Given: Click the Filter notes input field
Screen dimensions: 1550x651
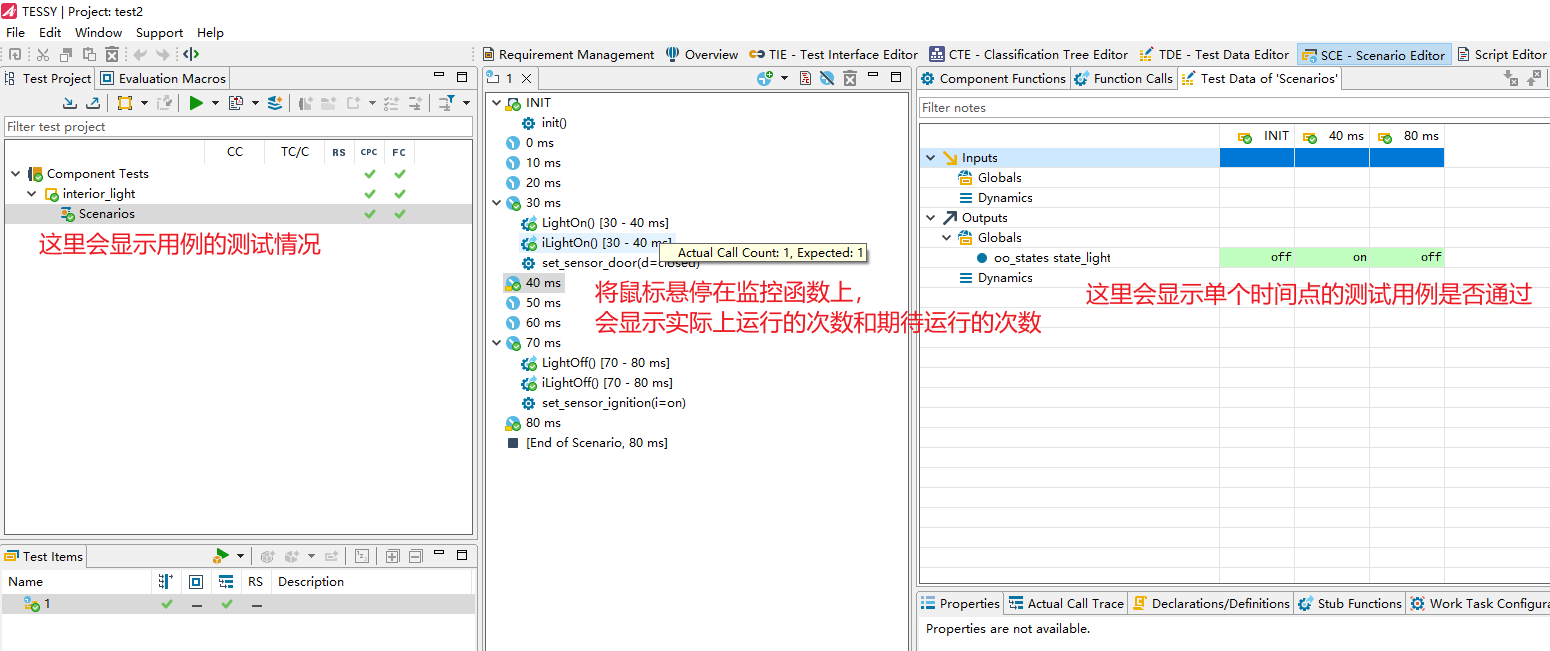Looking at the screenshot, I should [1234, 107].
